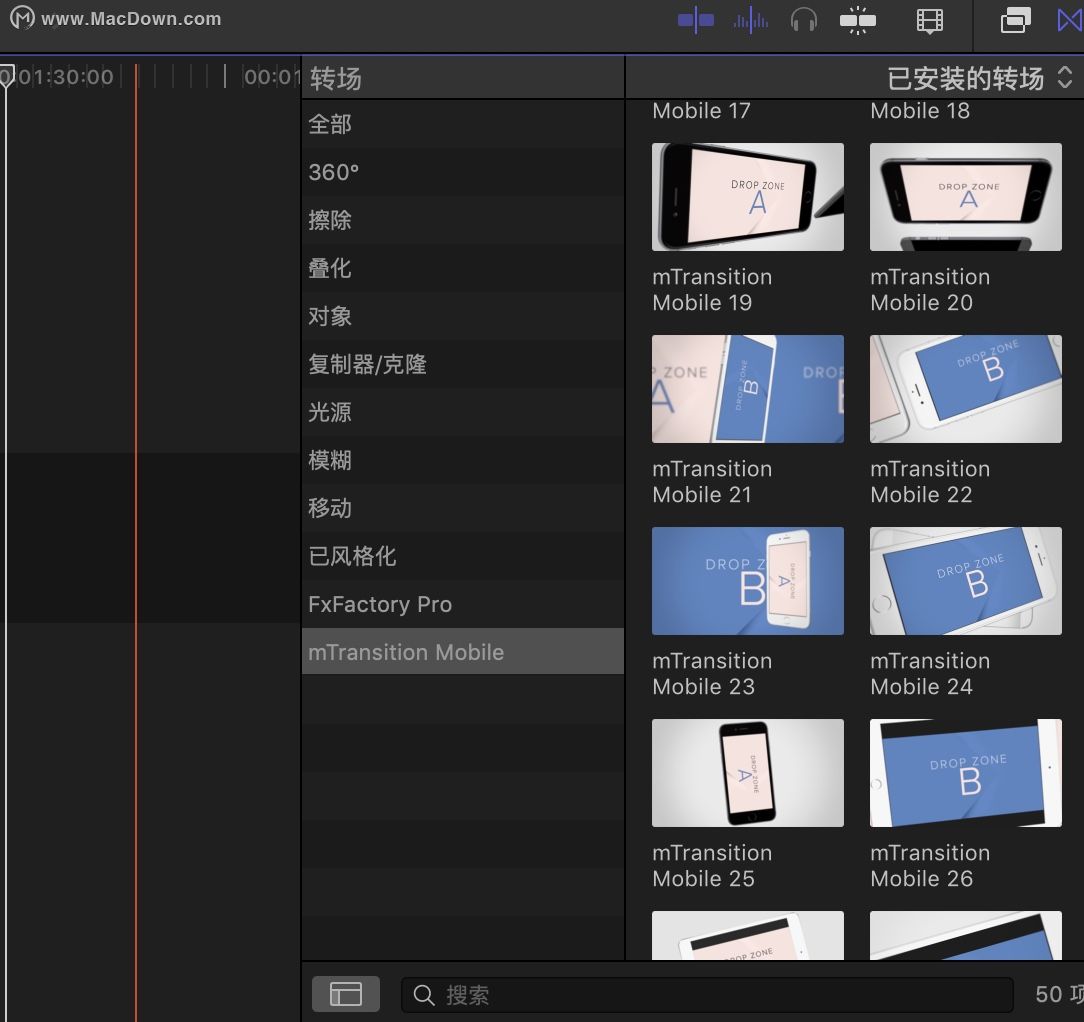Click the 50 项 item count

pos(1059,994)
